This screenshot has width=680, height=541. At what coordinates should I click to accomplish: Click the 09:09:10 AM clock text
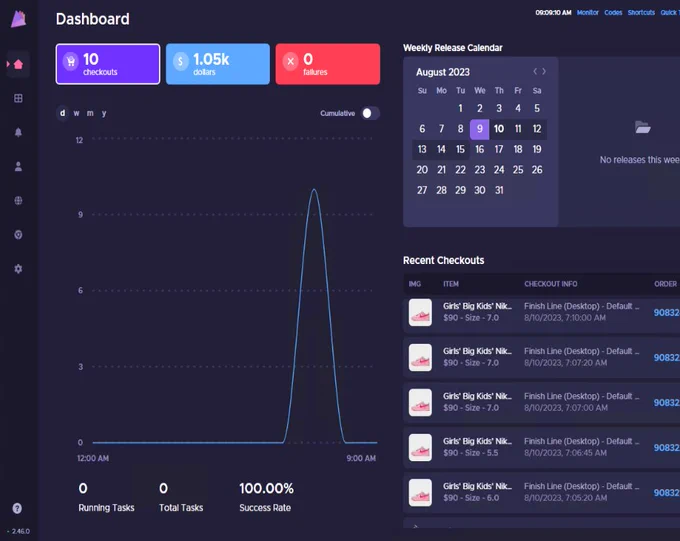point(553,13)
